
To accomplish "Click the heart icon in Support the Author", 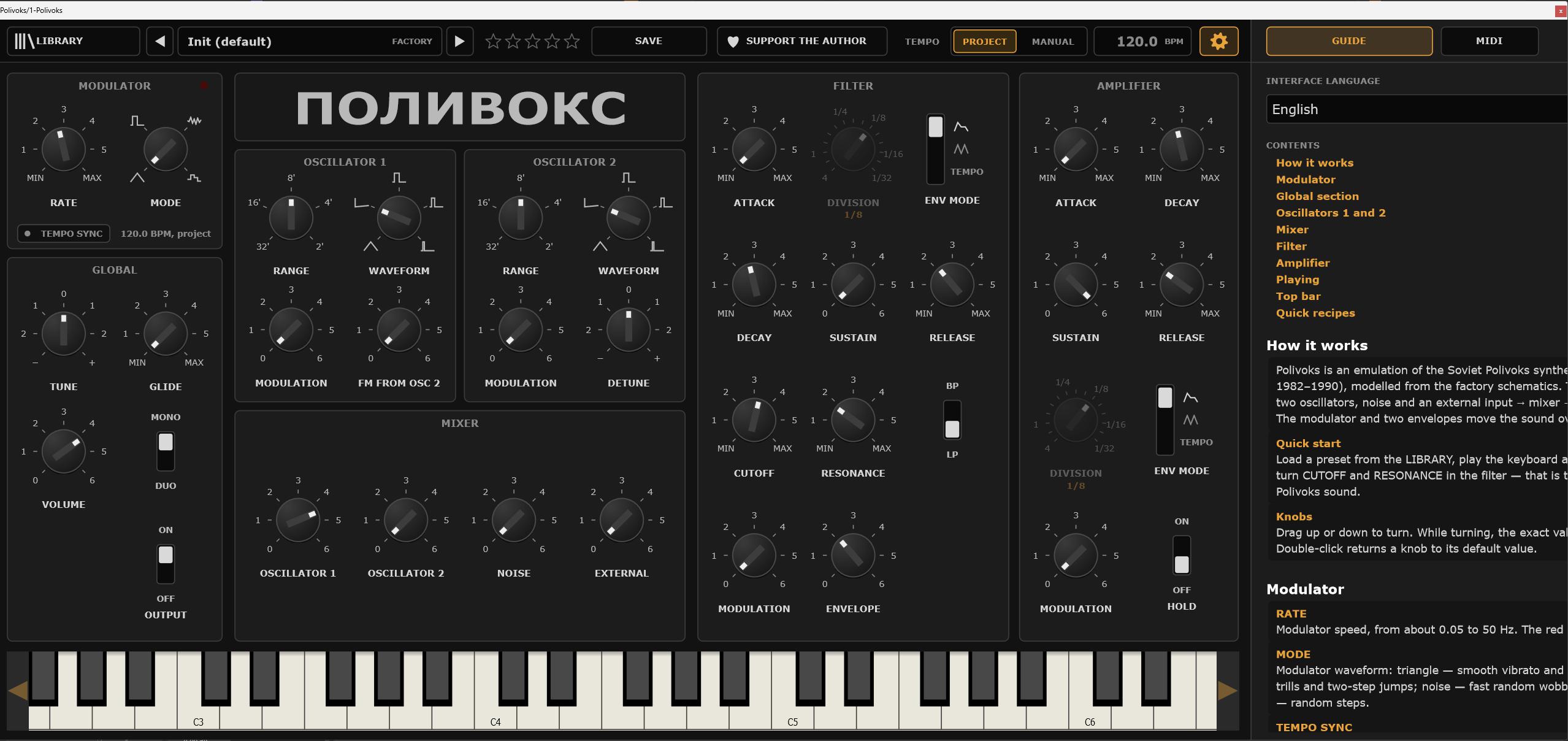I will [732, 42].
